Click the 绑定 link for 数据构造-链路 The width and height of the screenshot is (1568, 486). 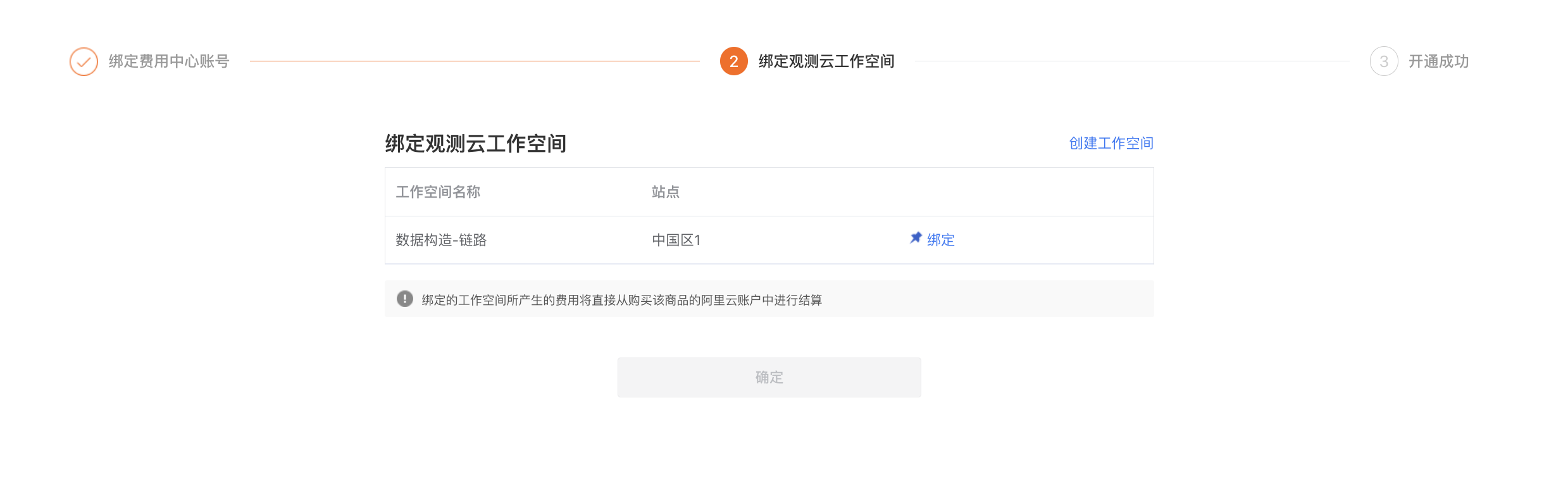941,240
